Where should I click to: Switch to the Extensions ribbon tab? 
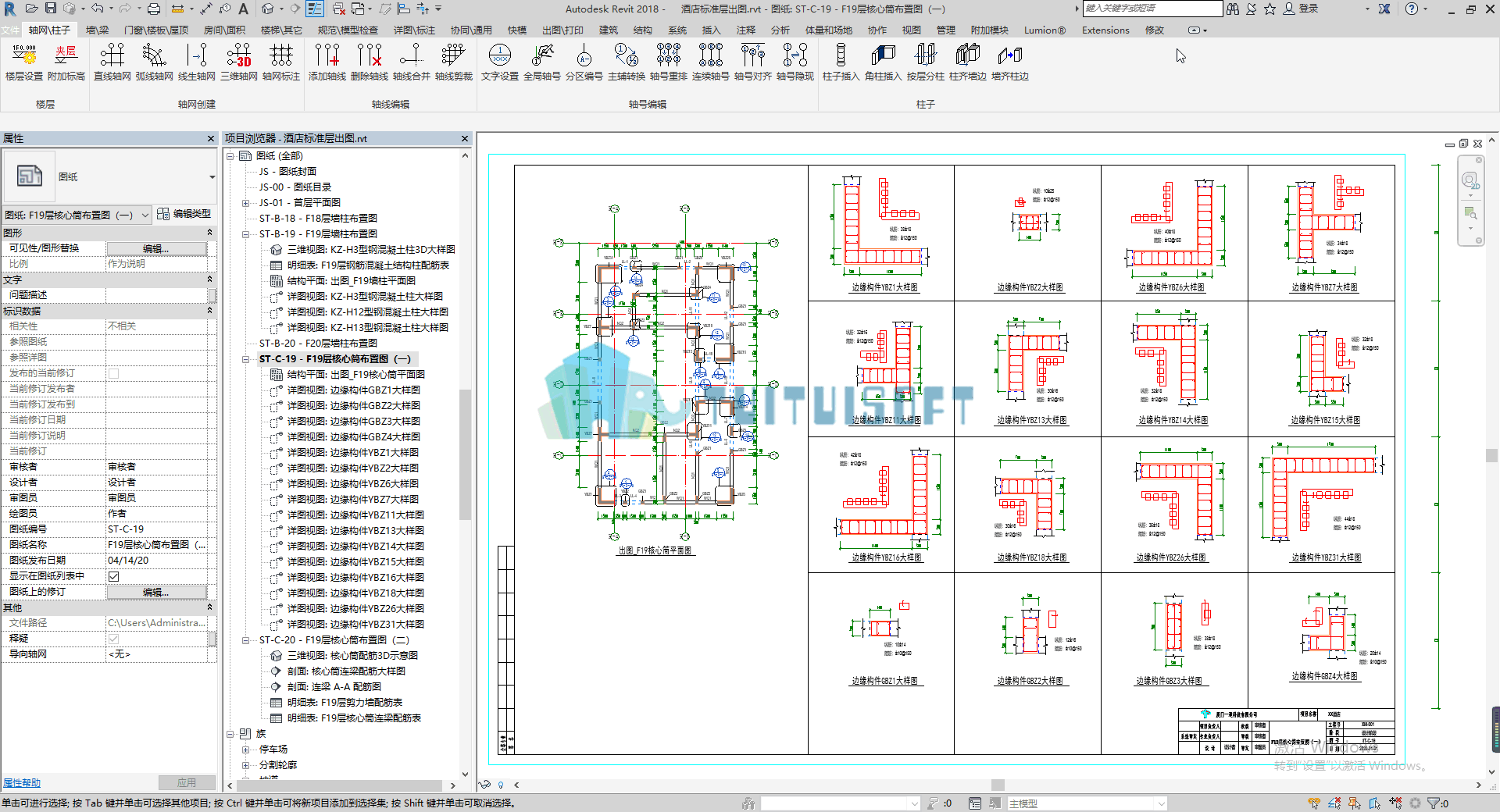[x=1105, y=30]
